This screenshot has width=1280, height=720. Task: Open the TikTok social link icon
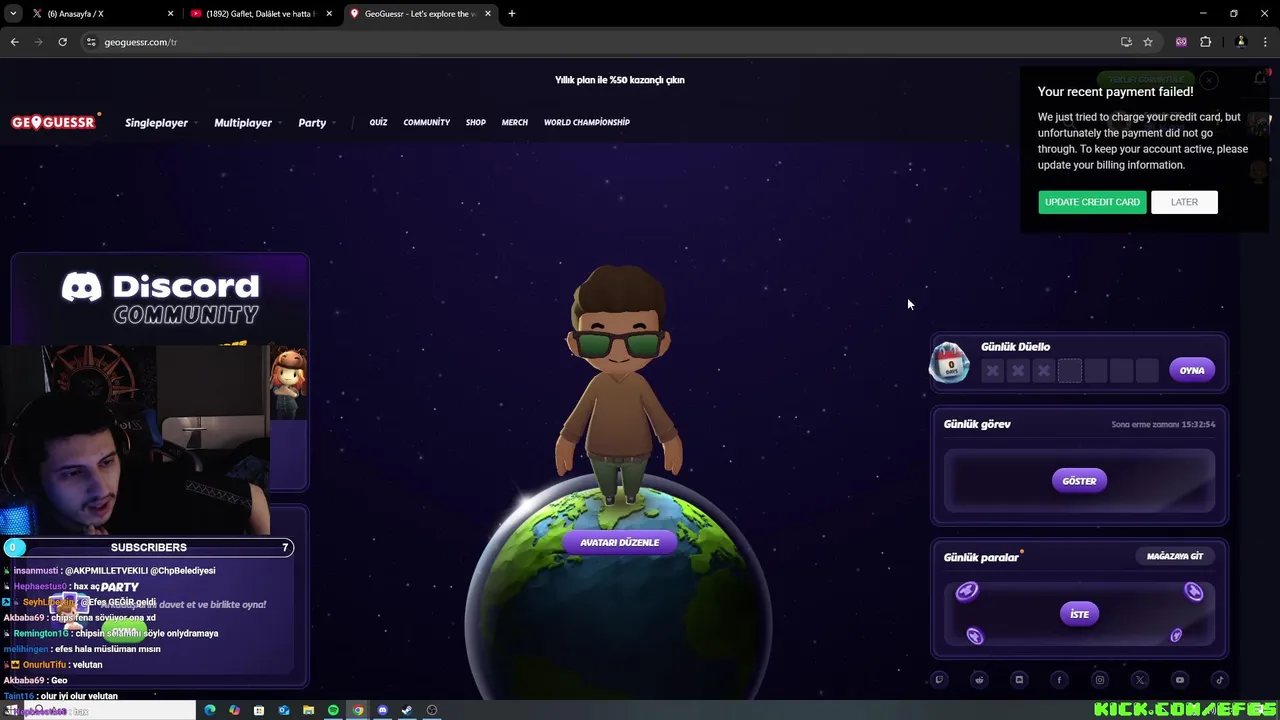[x=1219, y=680]
